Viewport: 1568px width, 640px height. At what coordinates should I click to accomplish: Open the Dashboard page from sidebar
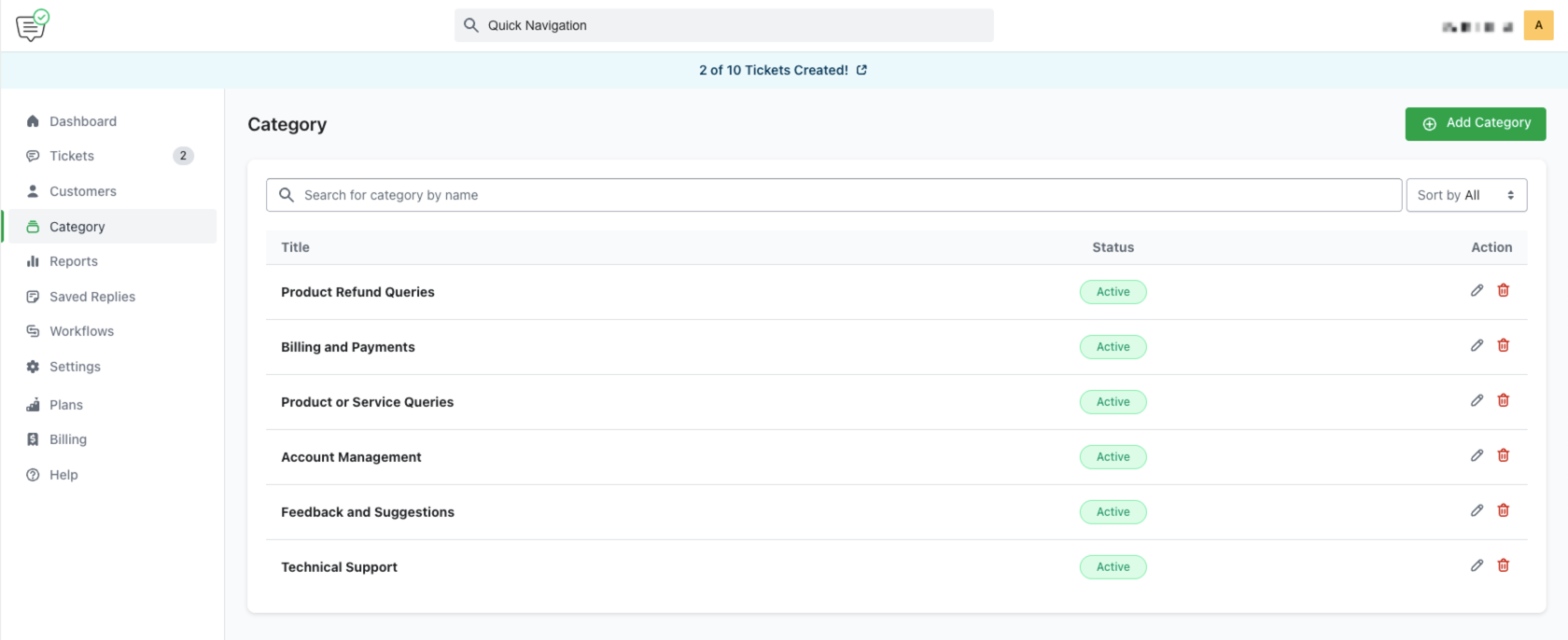tap(83, 121)
